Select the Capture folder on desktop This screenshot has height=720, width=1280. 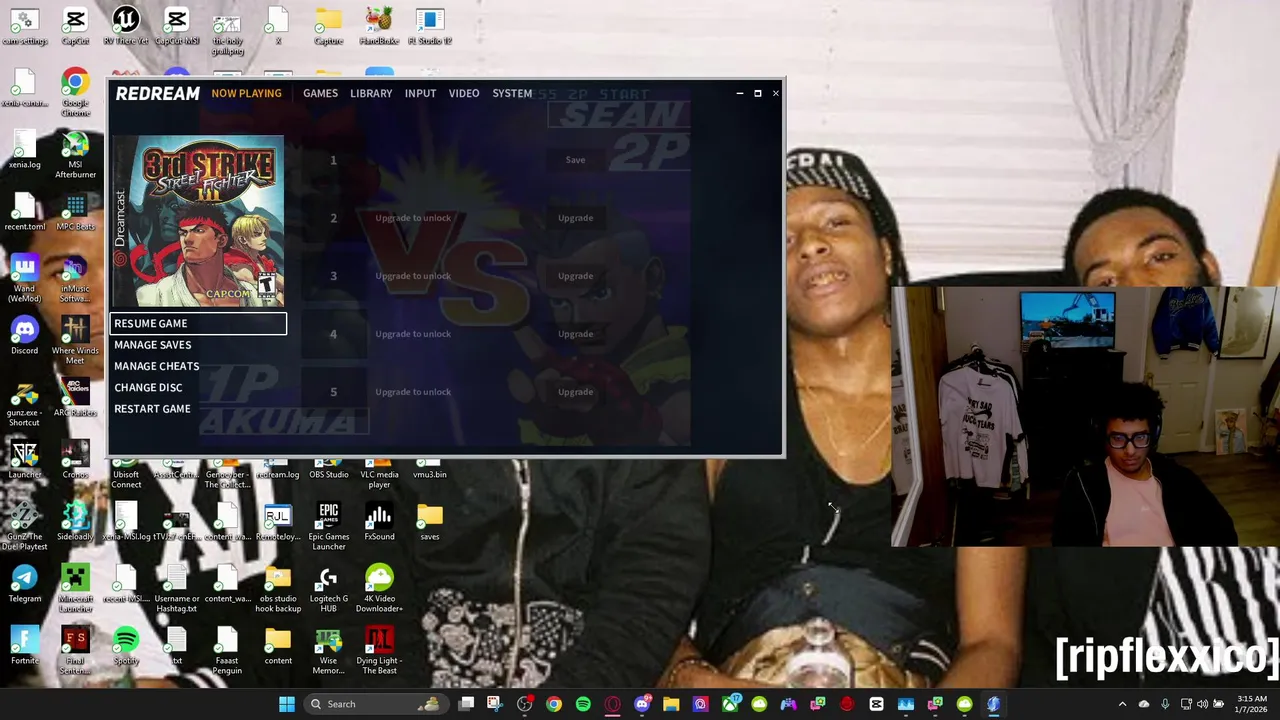click(x=328, y=25)
